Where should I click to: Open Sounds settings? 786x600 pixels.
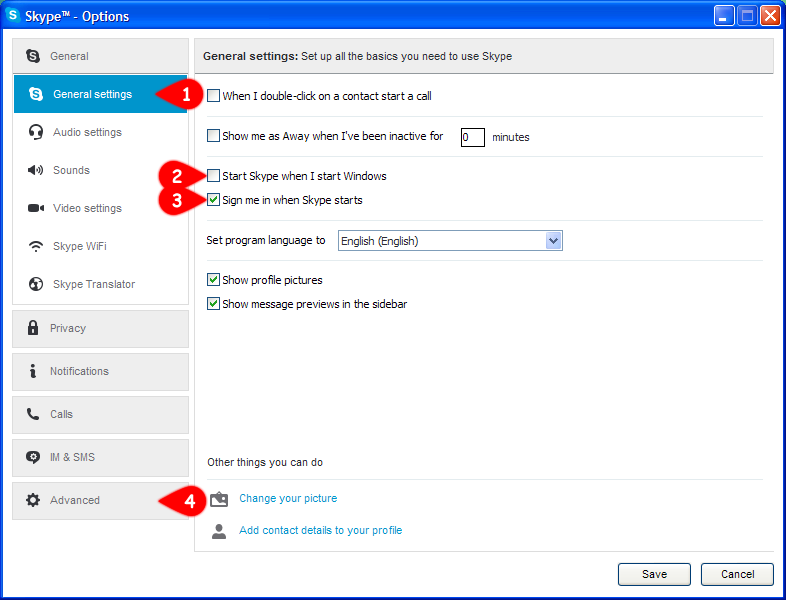click(x=100, y=170)
